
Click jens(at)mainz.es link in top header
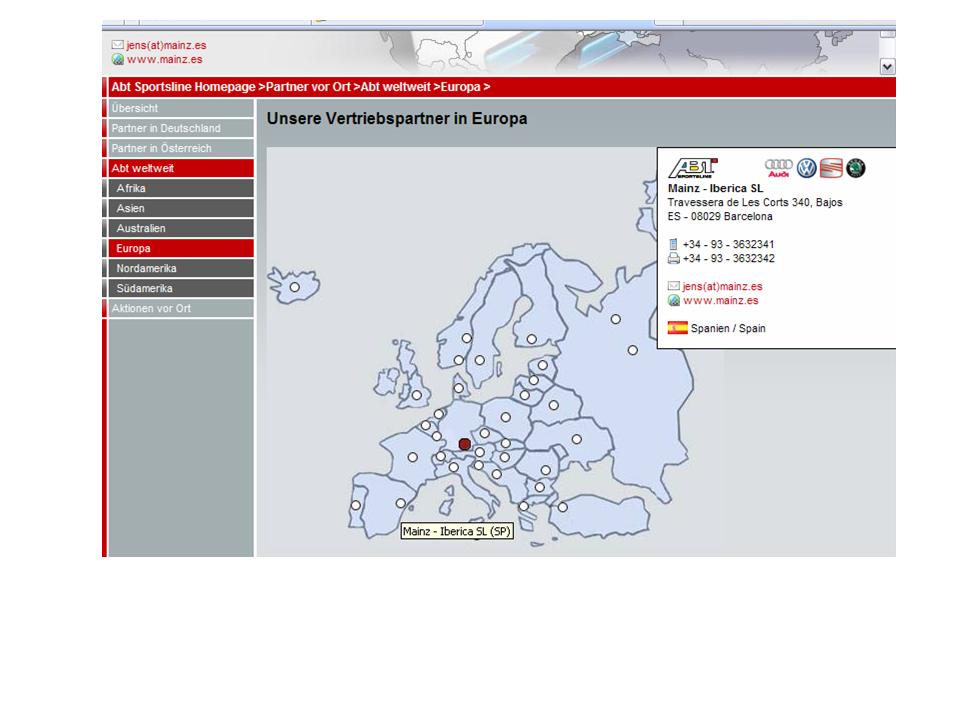(167, 45)
